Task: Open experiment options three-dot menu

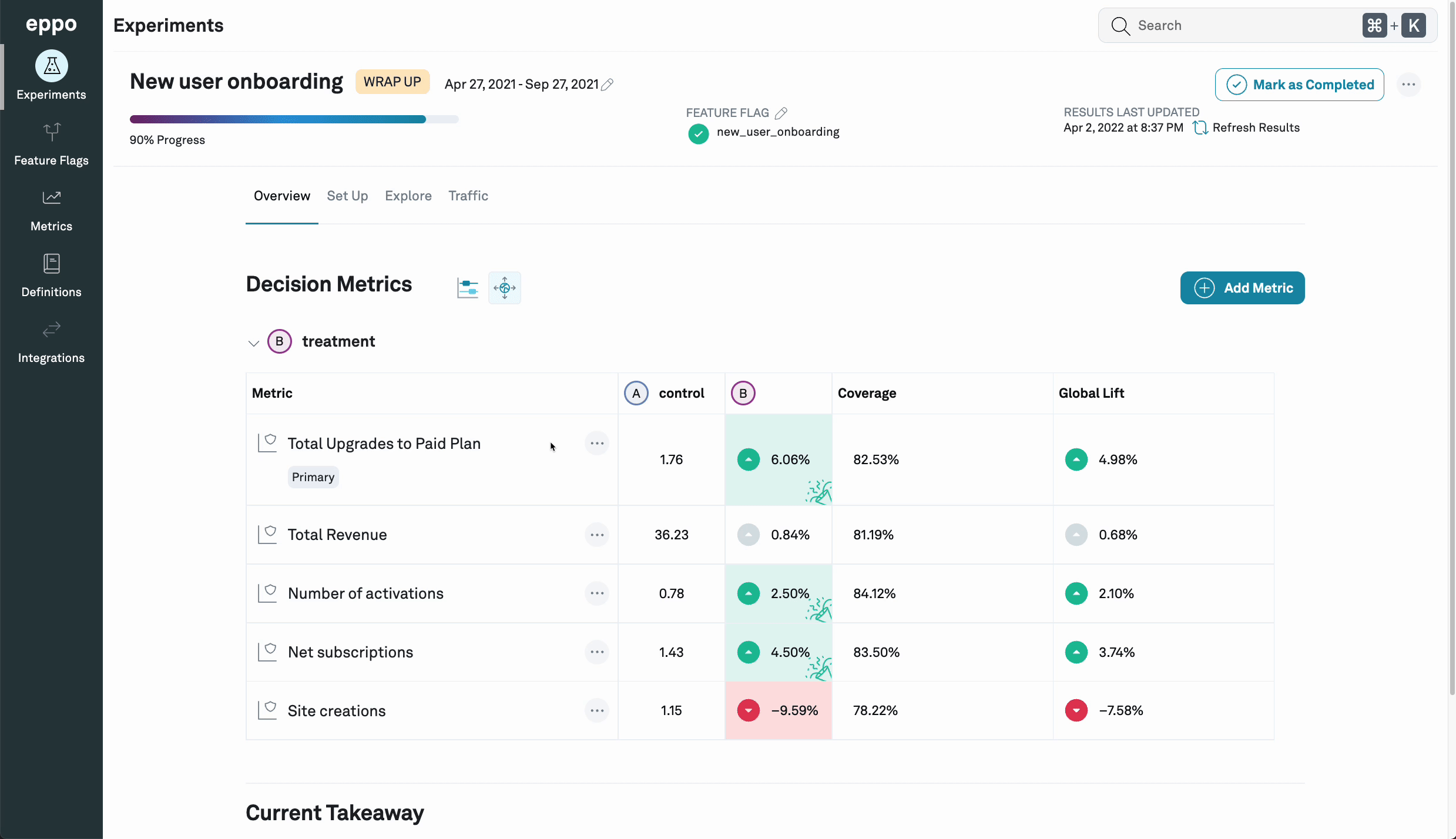Action: coord(1408,85)
